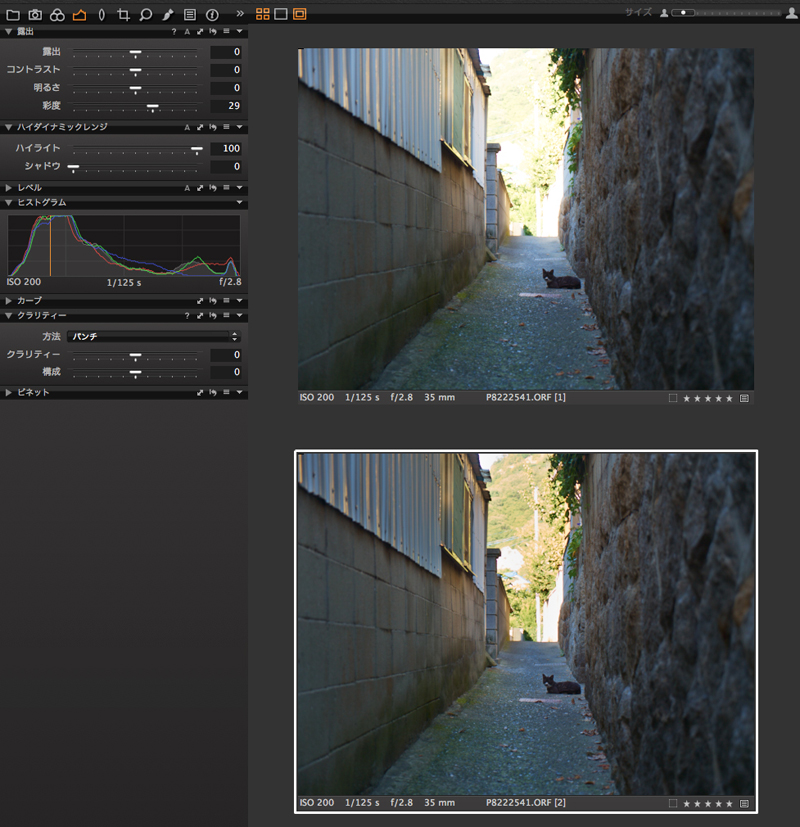Screen dimensions: 800x827
Task: Tick the color tag box under P8222541.ORF [1]
Action: point(673,398)
